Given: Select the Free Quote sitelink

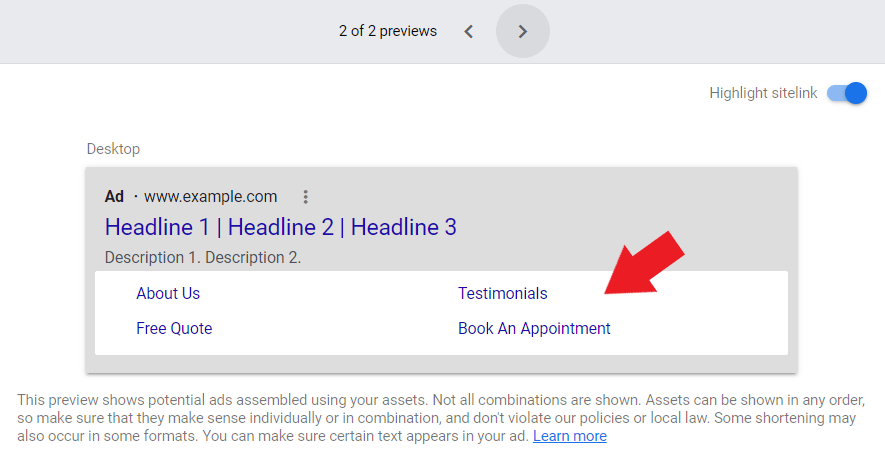Looking at the screenshot, I should coord(174,328).
